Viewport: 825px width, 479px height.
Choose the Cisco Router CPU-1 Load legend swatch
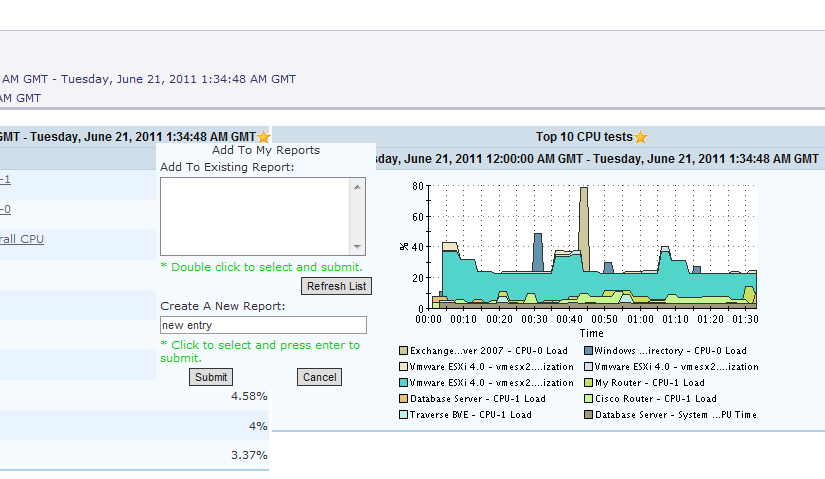tap(588, 399)
